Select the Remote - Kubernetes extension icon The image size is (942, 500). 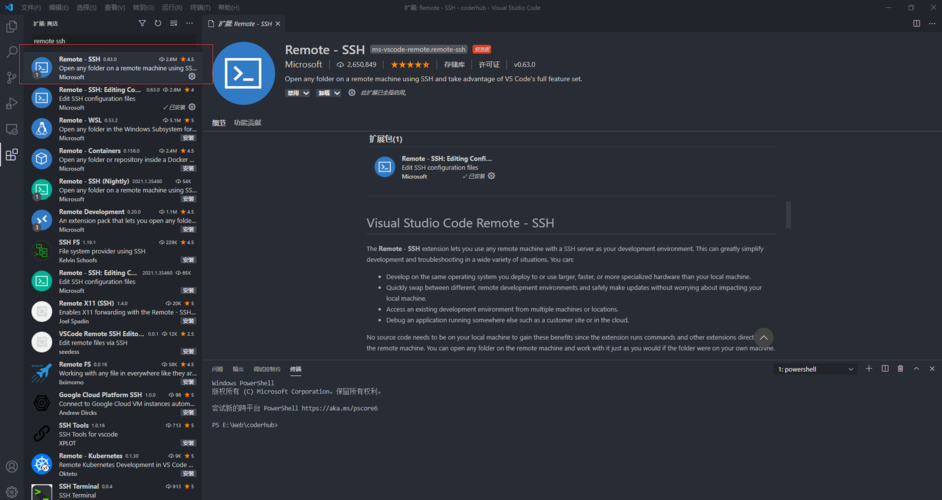coord(41,464)
